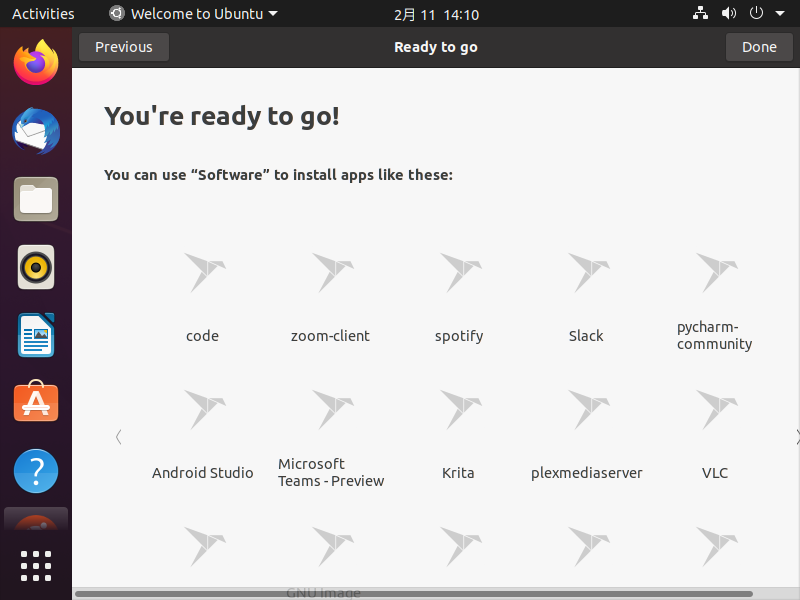Open the volume icon in top bar

729,13
